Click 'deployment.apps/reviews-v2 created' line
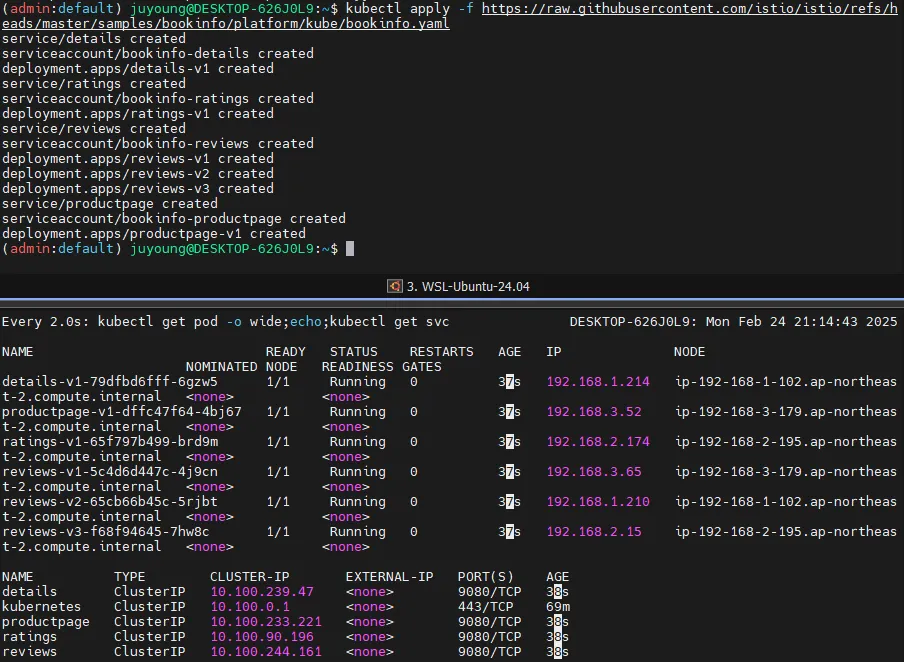 coord(138,174)
